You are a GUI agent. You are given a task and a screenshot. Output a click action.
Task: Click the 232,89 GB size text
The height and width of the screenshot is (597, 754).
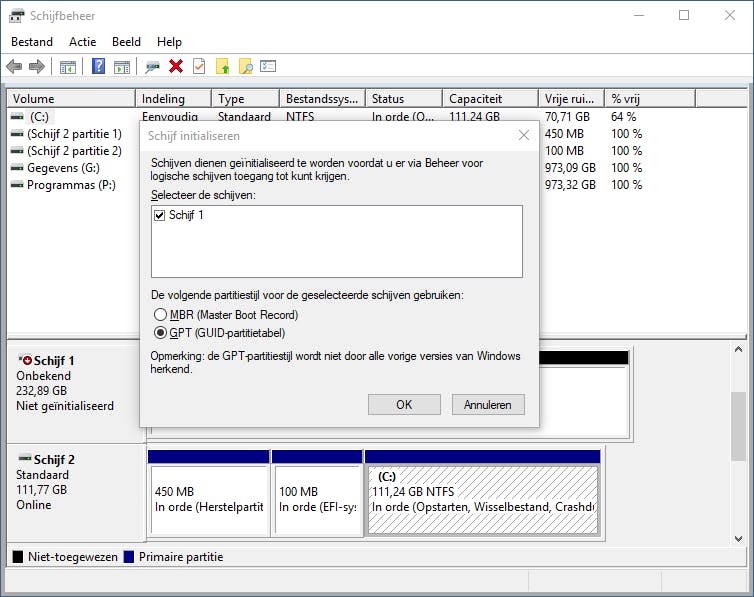tap(41, 390)
